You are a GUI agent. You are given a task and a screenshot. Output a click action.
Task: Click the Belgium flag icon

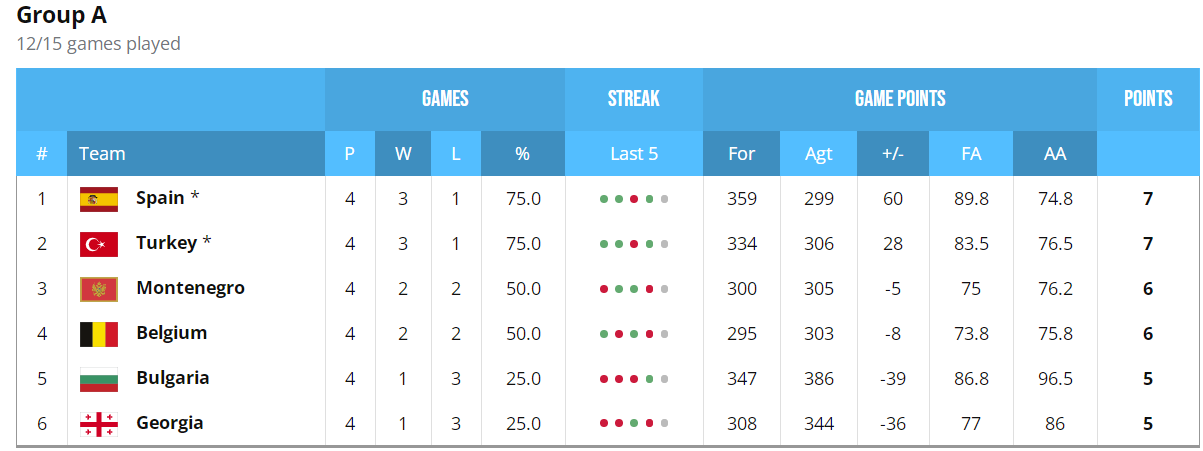[99, 334]
